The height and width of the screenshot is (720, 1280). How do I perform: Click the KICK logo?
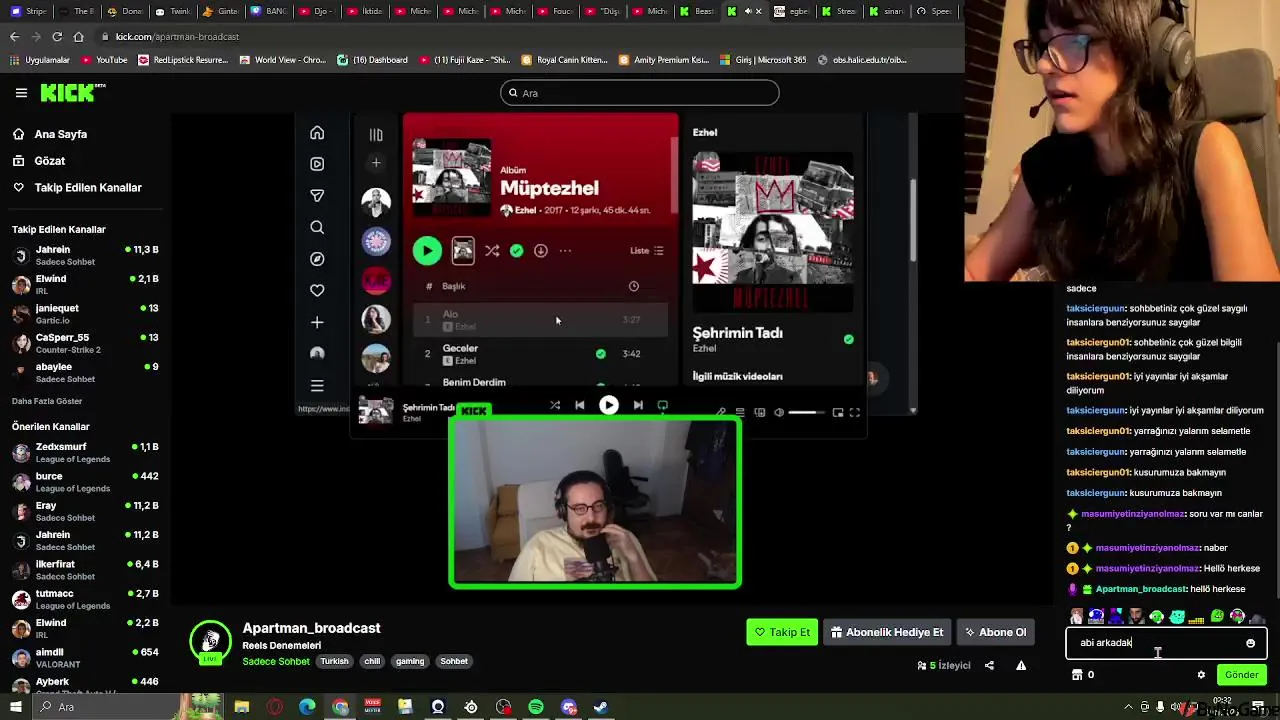(72, 93)
